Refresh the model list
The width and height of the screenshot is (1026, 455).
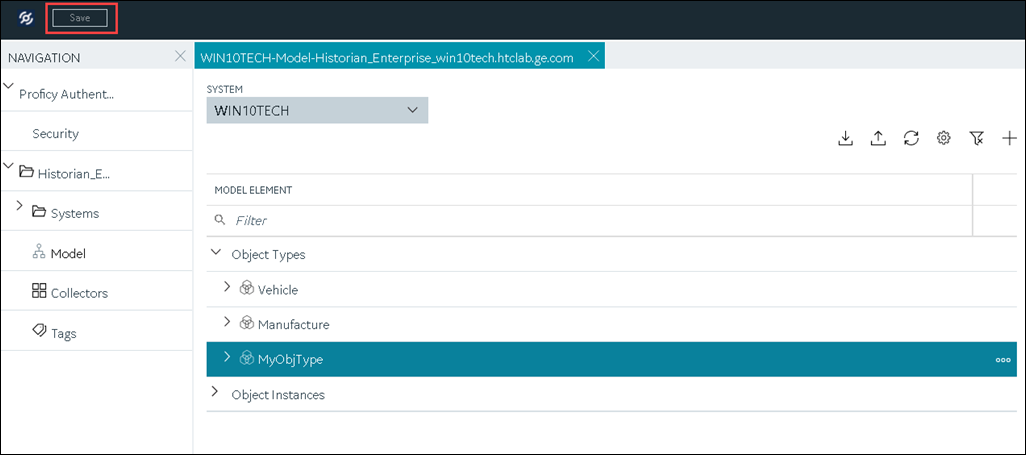(x=911, y=138)
